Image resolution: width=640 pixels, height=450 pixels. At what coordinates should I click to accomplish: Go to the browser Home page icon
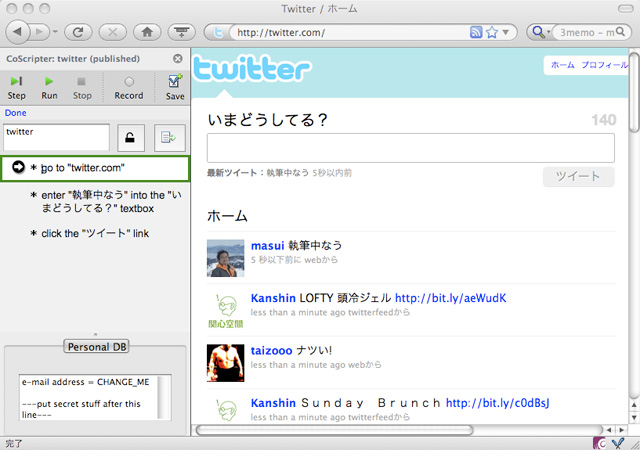point(147,32)
